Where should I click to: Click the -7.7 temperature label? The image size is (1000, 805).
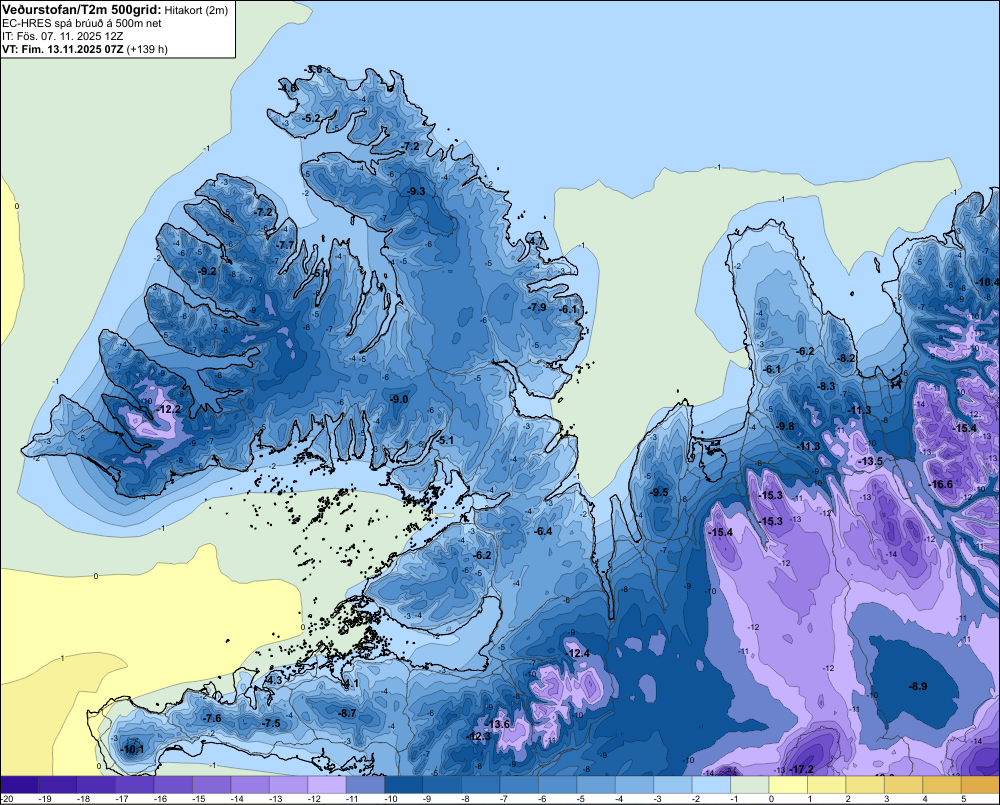[x=285, y=245]
